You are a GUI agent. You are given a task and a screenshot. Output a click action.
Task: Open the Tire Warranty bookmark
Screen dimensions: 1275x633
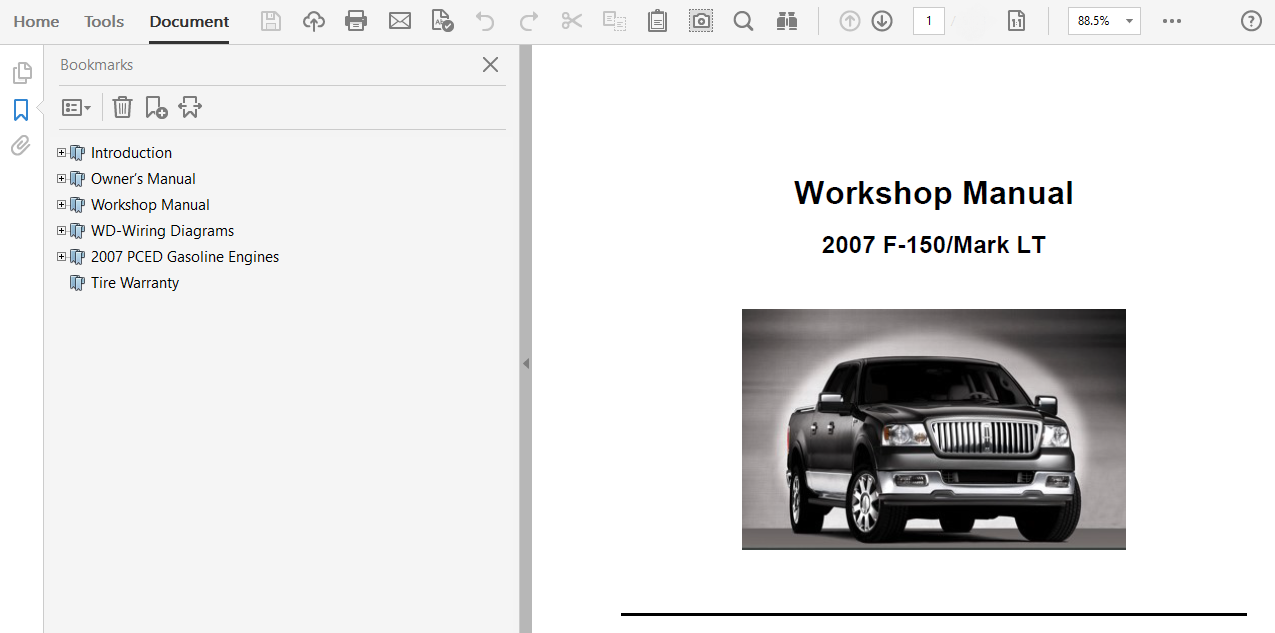134,283
